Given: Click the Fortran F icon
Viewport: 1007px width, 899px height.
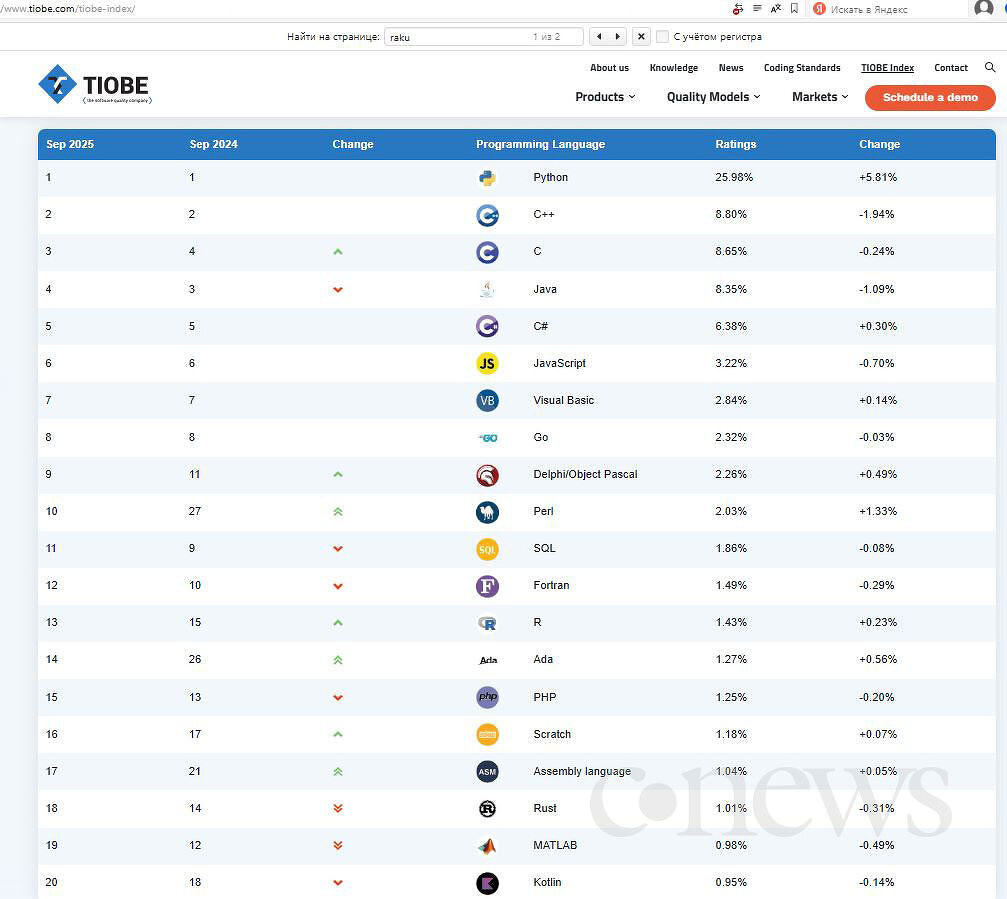Looking at the screenshot, I should [x=487, y=586].
